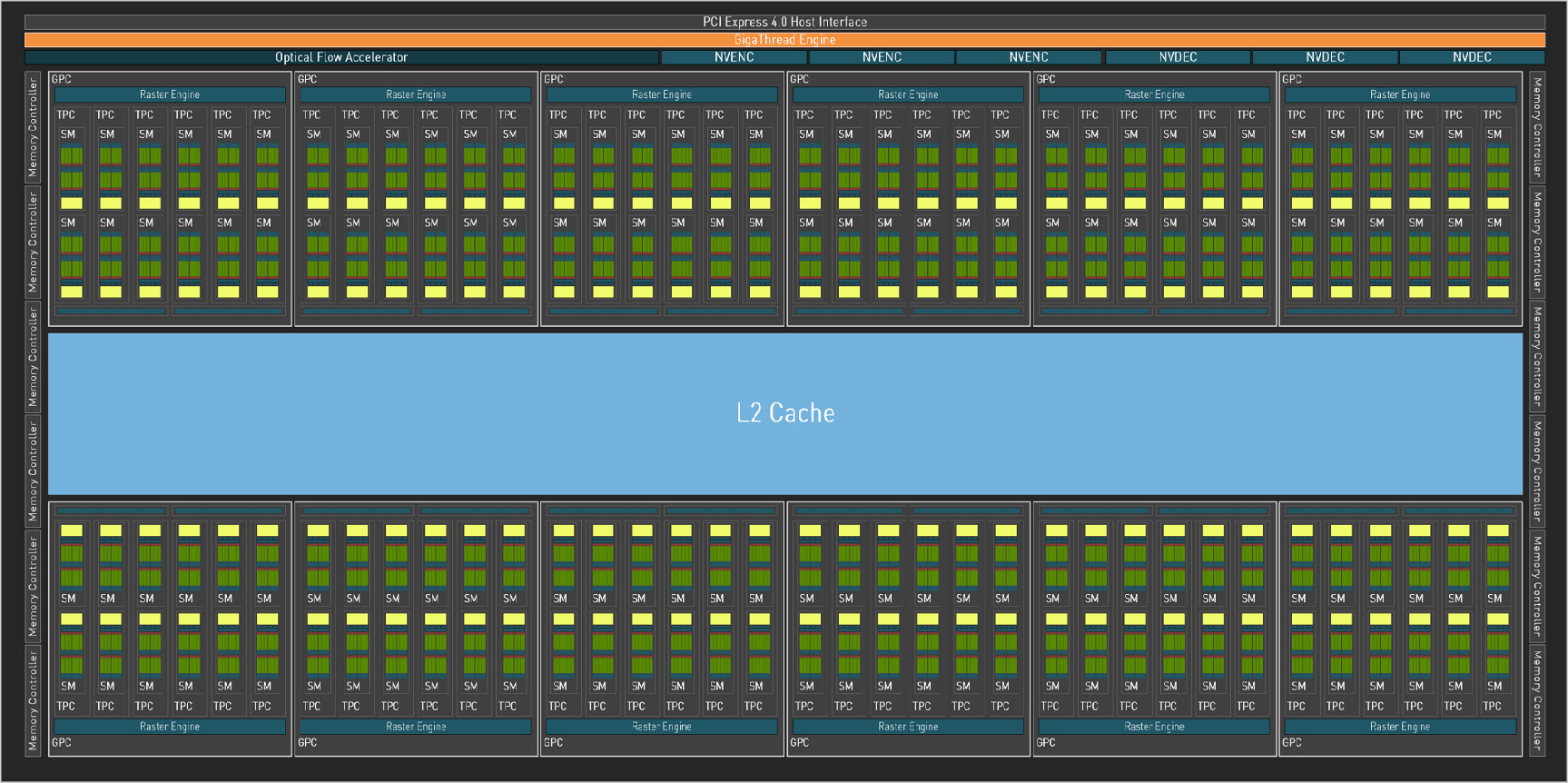Select the first TPC label in the top-left GPC
Image resolution: width=1568 pixels, height=783 pixels.
(x=66, y=114)
